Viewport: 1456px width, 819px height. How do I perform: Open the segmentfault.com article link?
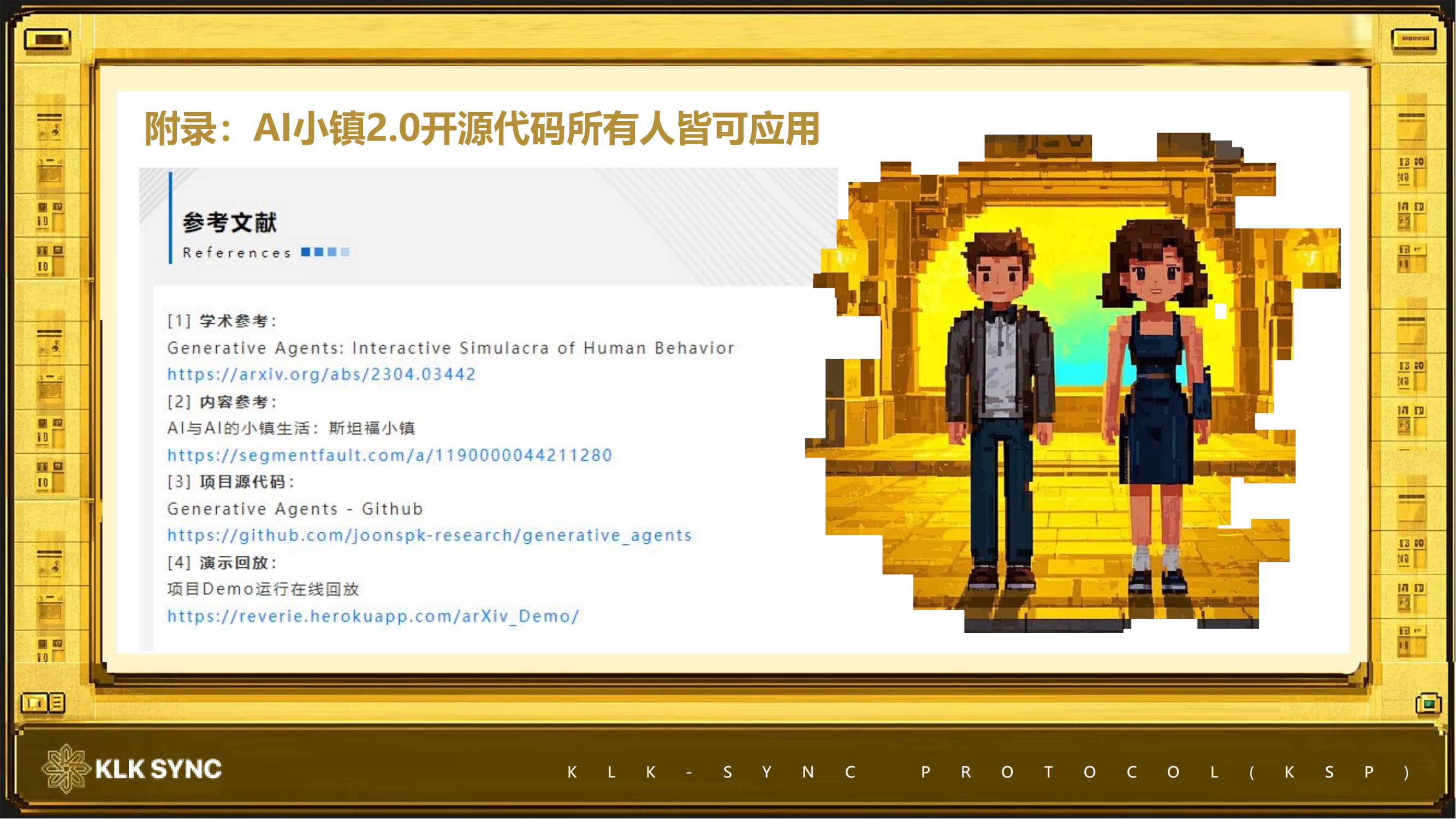point(389,455)
